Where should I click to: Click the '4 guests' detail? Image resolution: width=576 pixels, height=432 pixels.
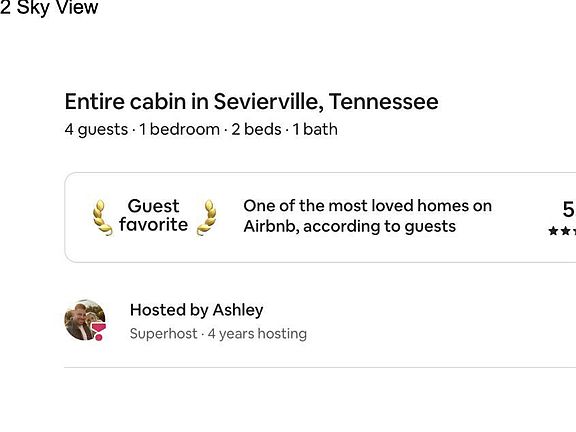96,130
